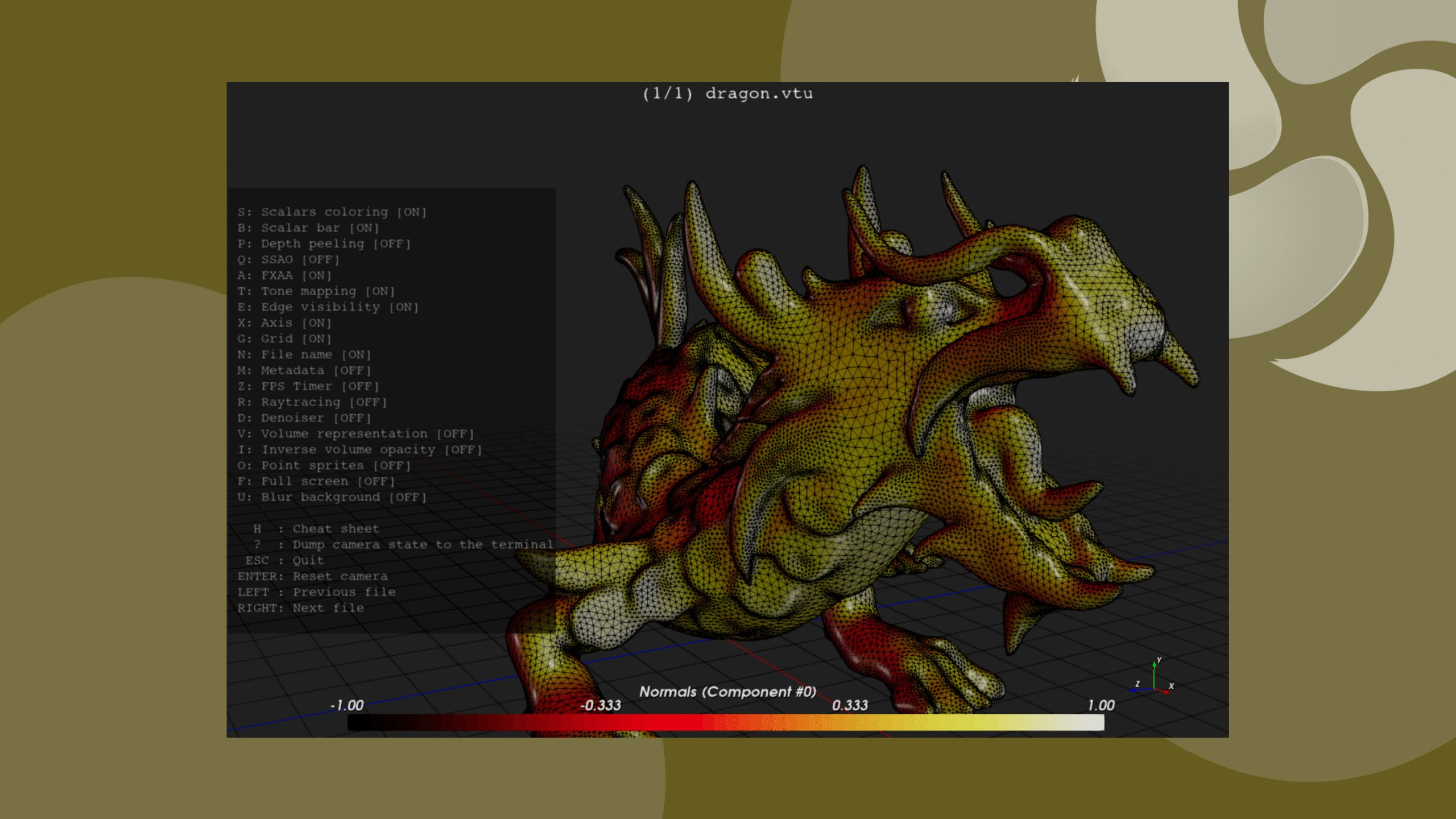Screen dimensions: 1456x819
Task: Click the 'F: Full screen [OFF]' line
Action: click(x=316, y=482)
